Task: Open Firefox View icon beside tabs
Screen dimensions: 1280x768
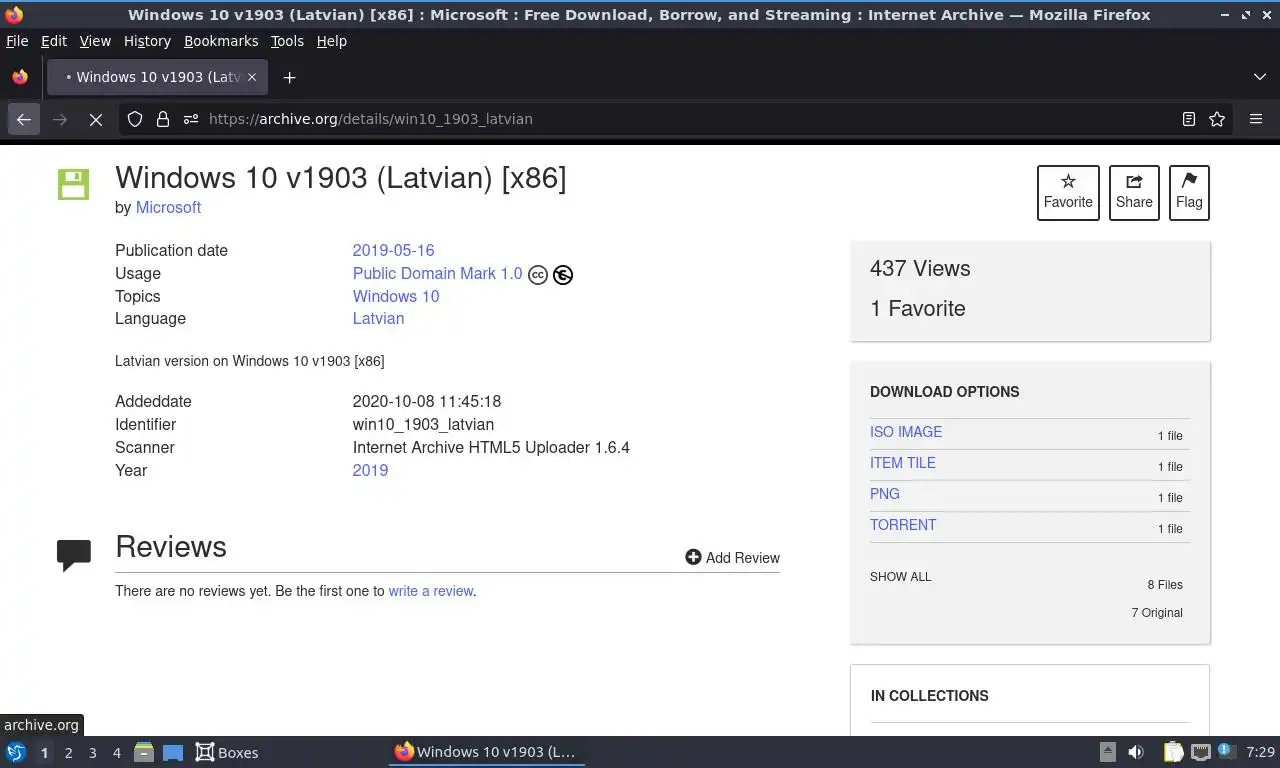Action: pyautogui.click(x=20, y=77)
